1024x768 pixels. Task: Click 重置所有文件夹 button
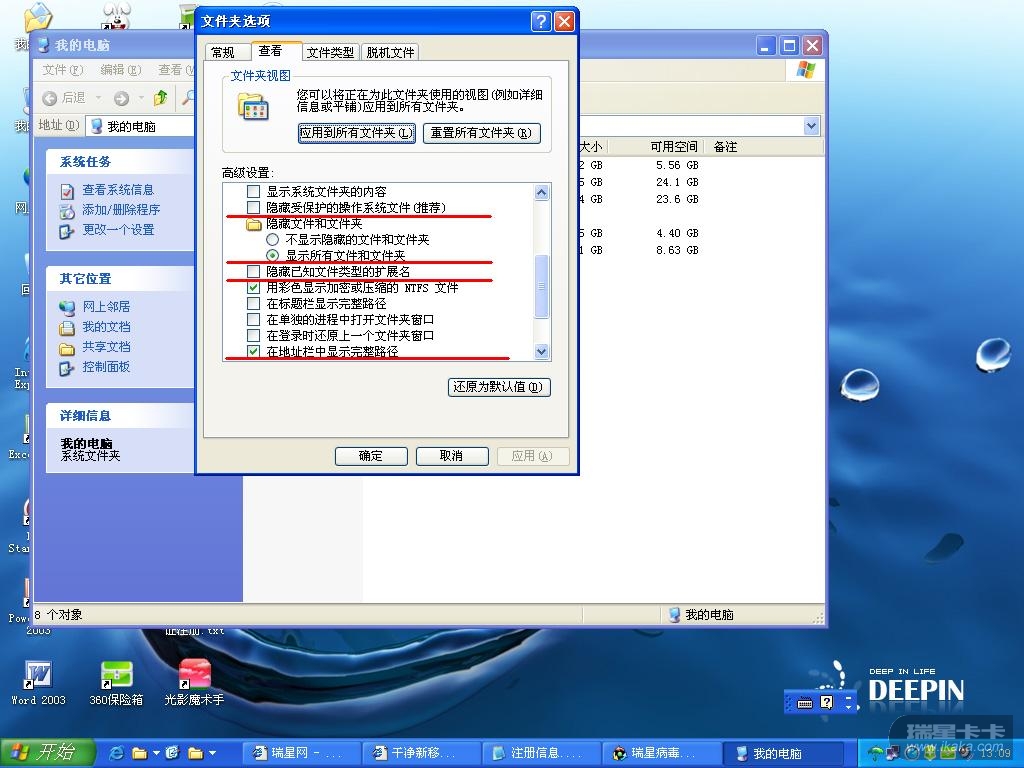(481, 133)
